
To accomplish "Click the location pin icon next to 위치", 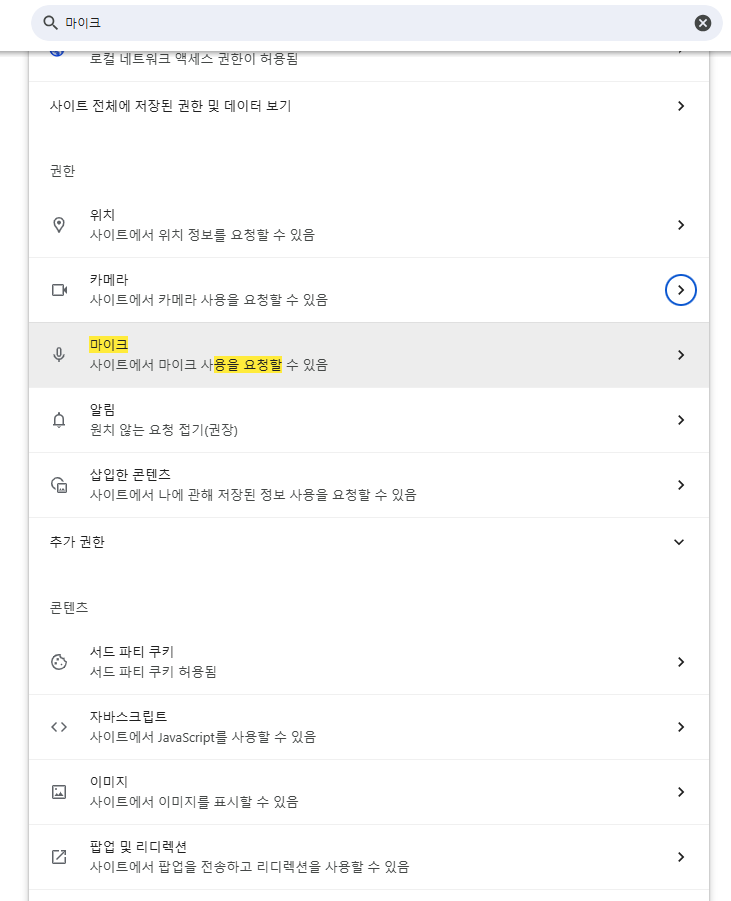I will [59, 225].
